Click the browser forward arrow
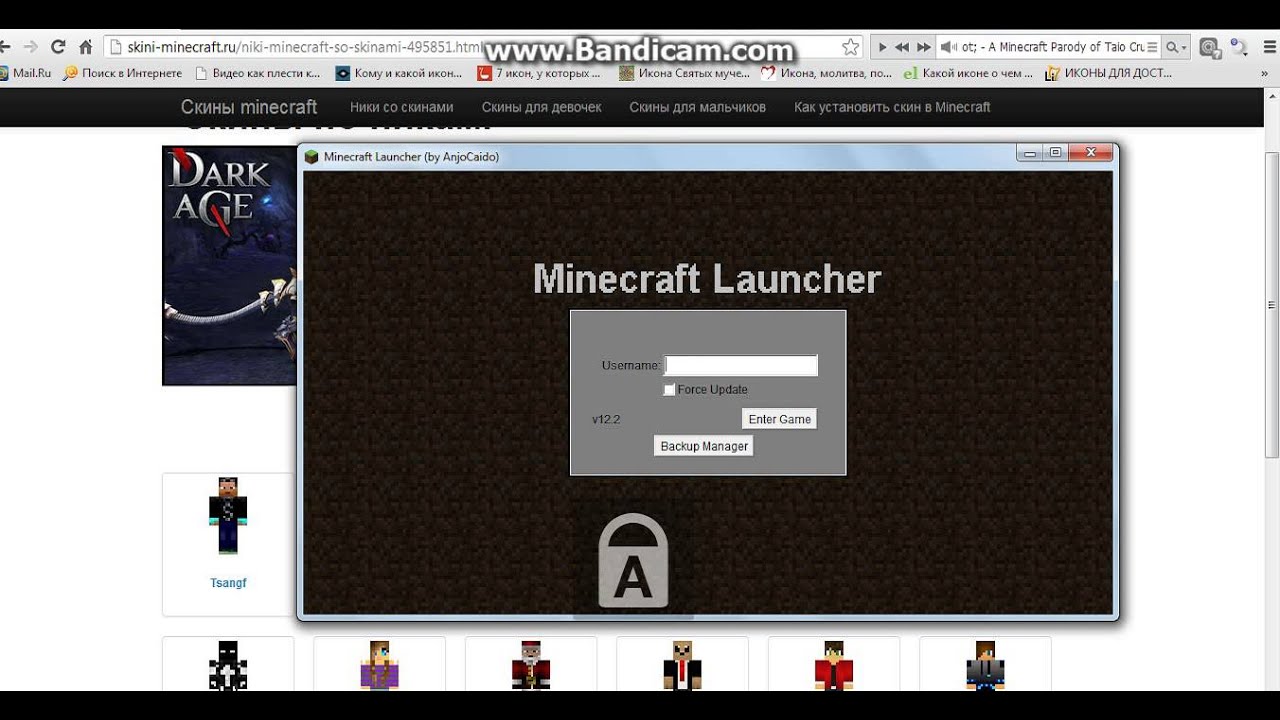The width and height of the screenshot is (1280, 720). tap(31, 47)
